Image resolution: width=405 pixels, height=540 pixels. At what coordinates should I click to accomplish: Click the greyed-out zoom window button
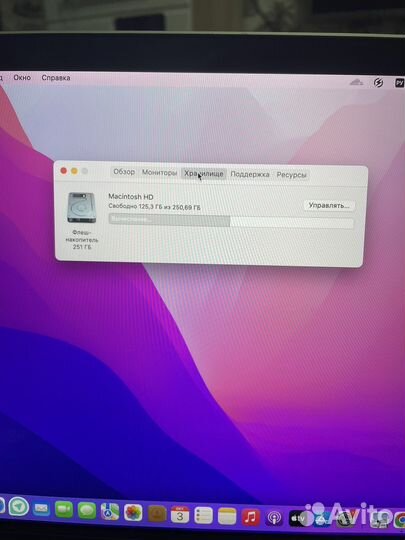[x=84, y=171]
